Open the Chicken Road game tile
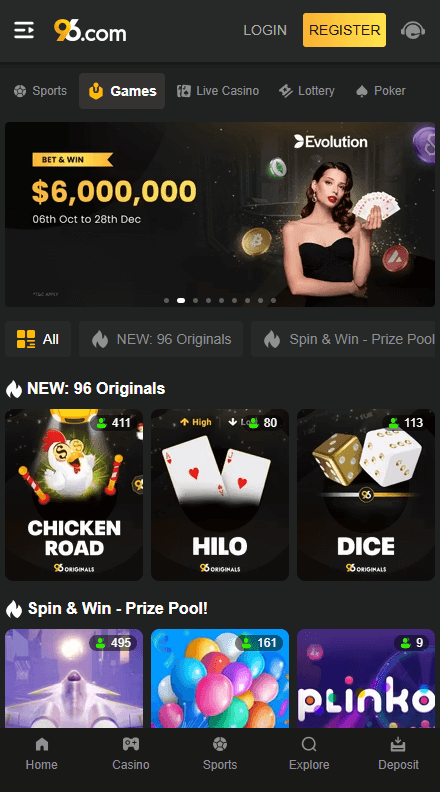 [x=74, y=495]
